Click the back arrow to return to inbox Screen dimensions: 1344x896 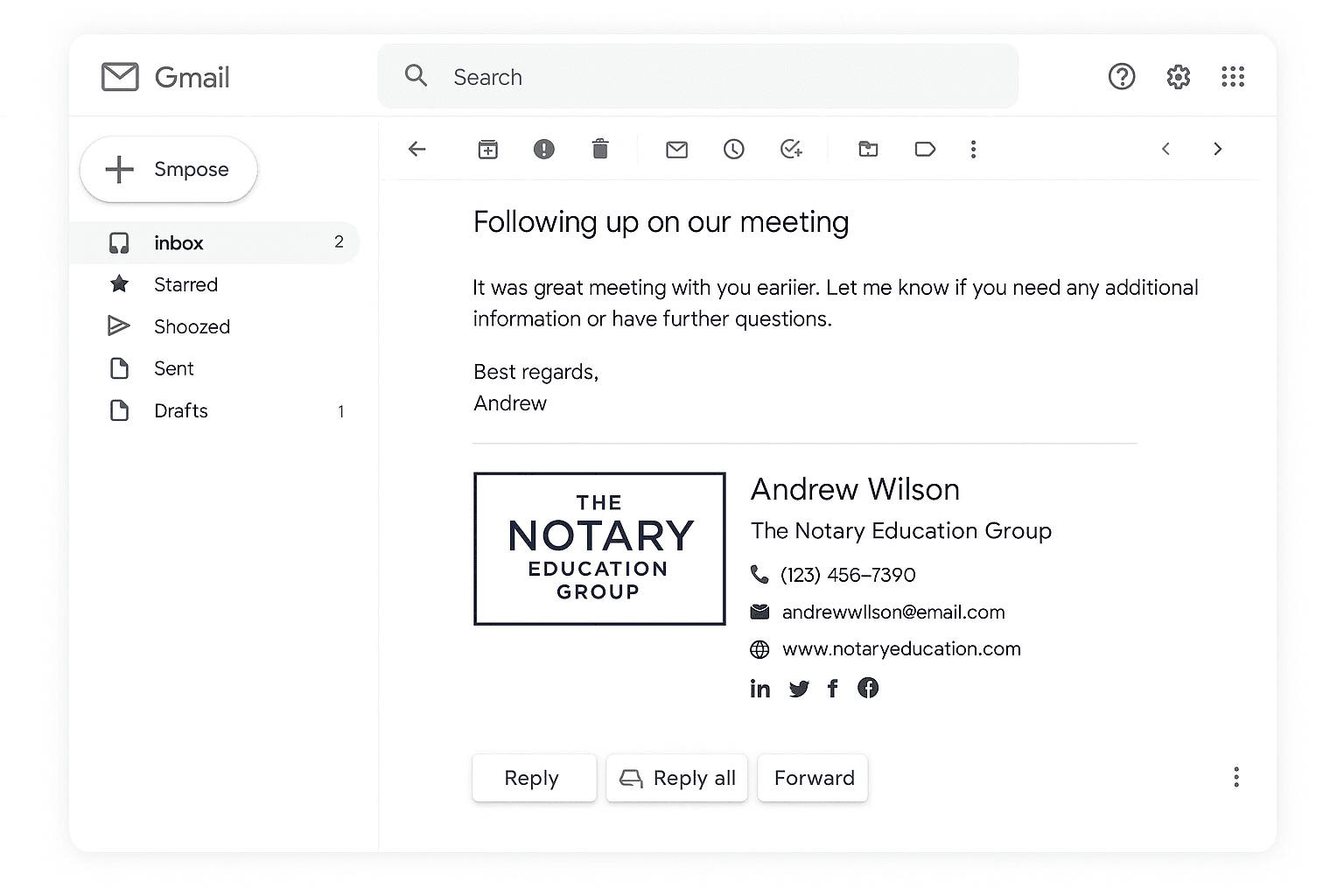(x=417, y=150)
